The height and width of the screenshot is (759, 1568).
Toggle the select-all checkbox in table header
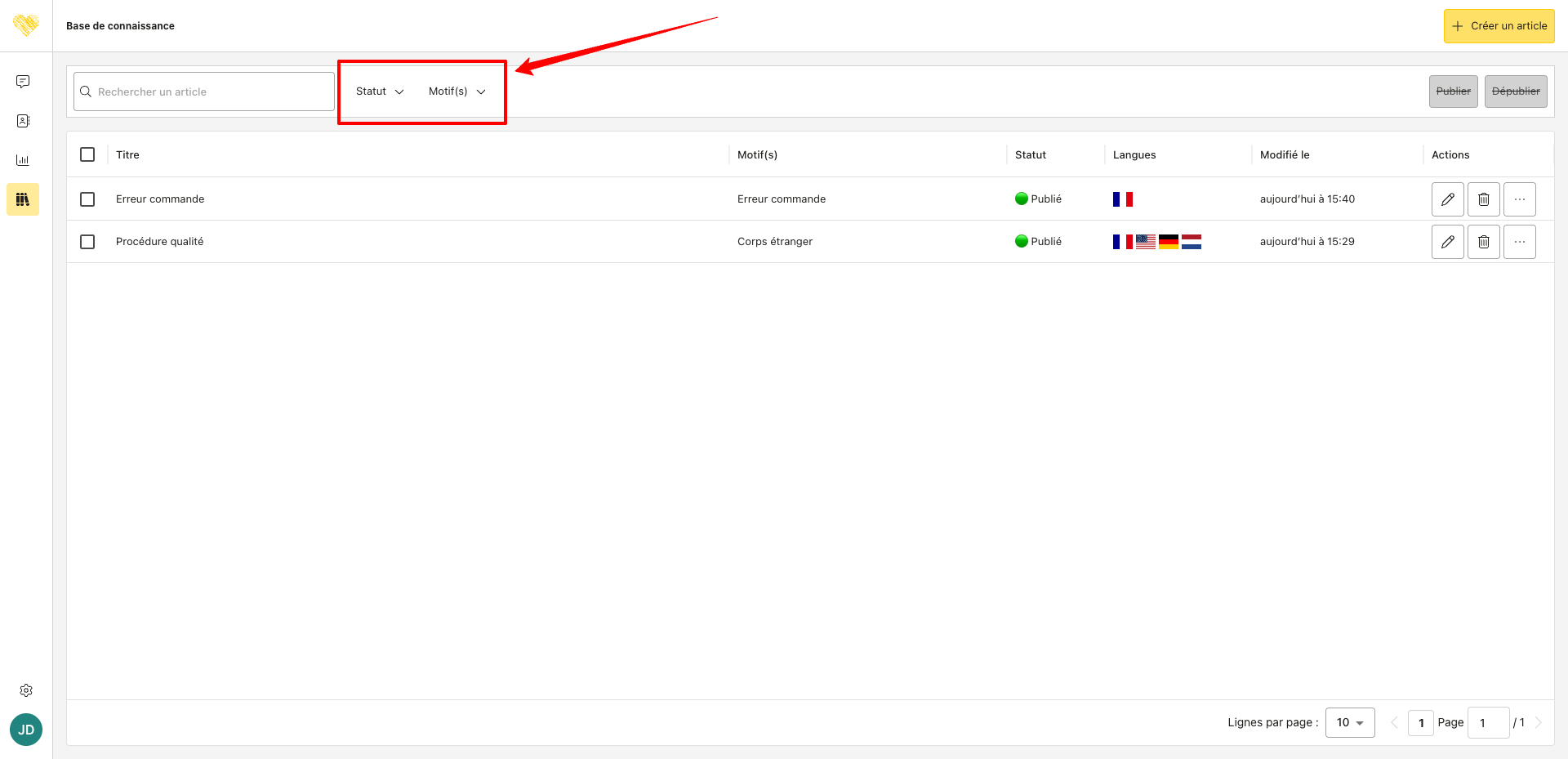(x=87, y=154)
